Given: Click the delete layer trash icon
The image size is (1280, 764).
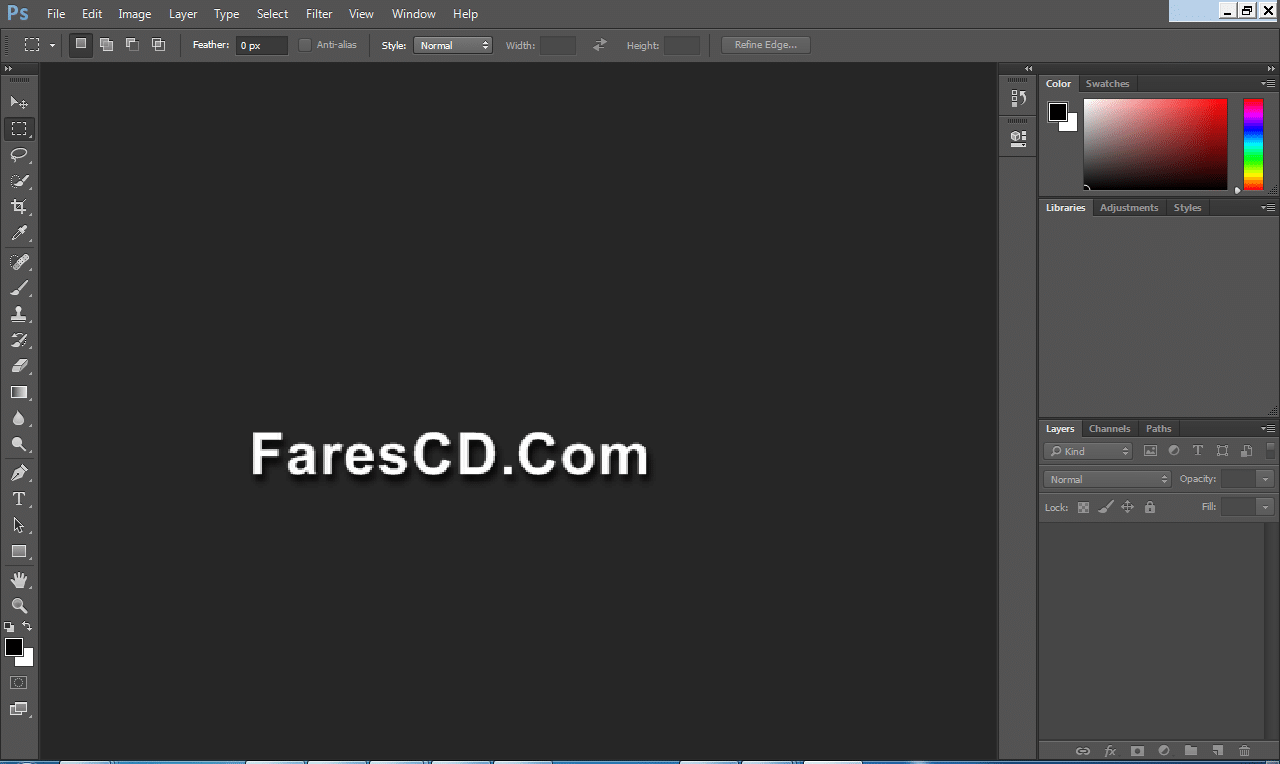Looking at the screenshot, I should 1245,751.
